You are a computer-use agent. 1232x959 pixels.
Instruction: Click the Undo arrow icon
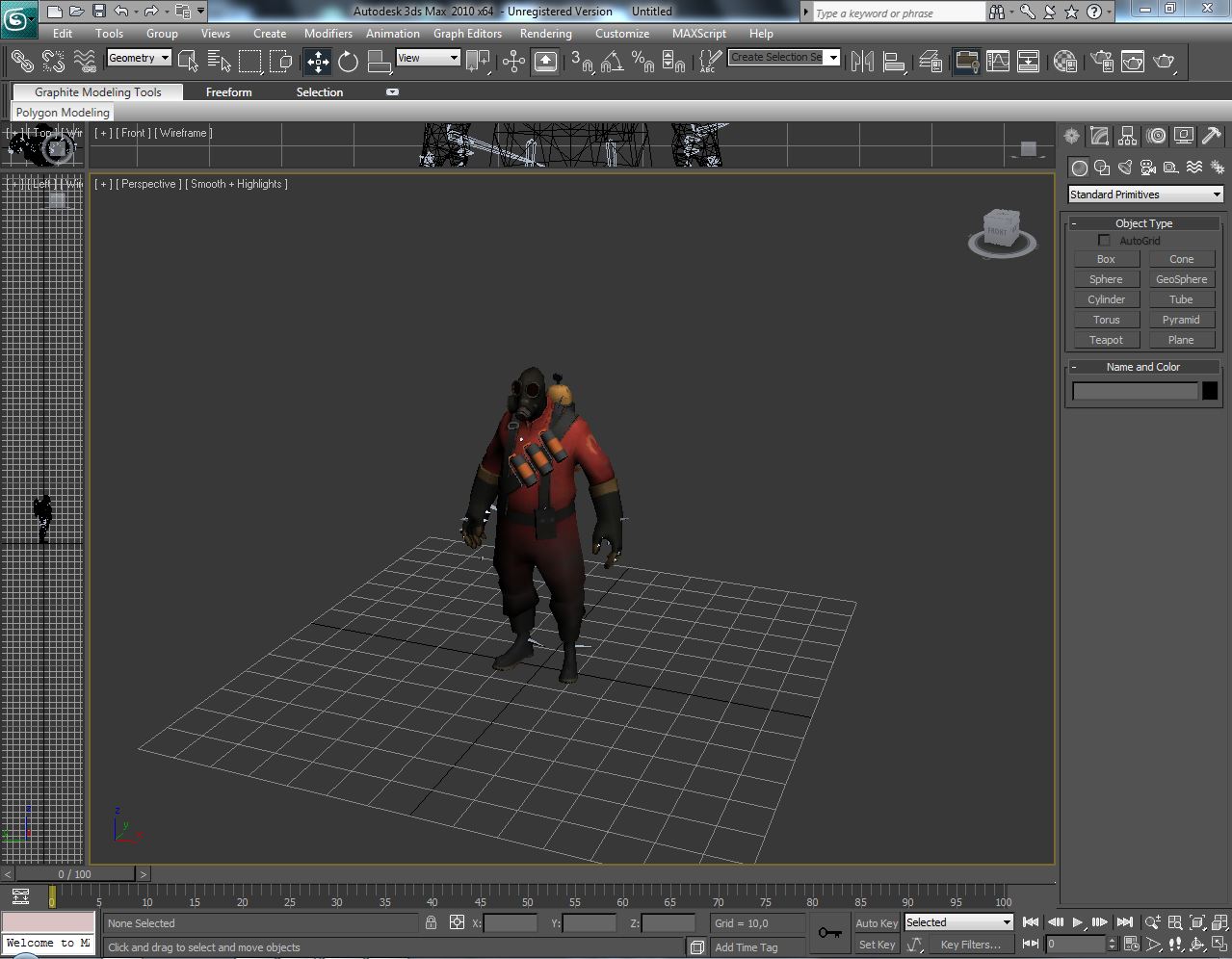[x=121, y=12]
